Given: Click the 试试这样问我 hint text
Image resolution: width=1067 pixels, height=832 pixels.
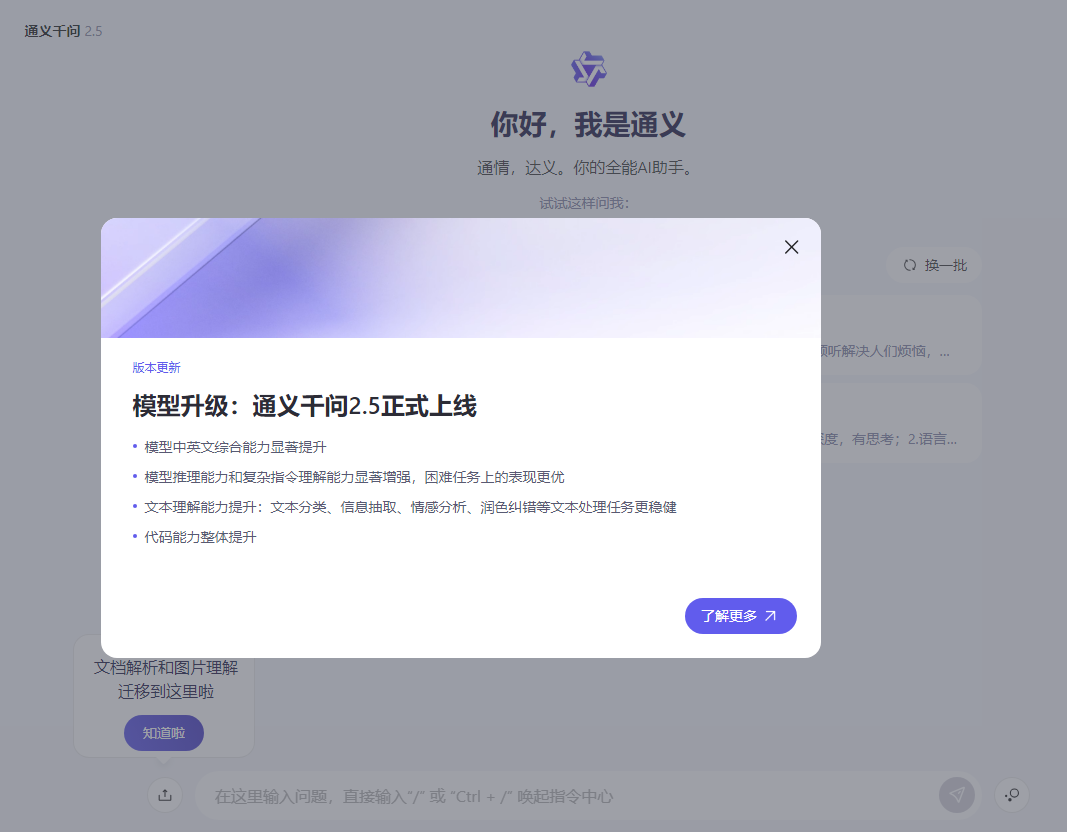Looking at the screenshot, I should pyautogui.click(x=585, y=203).
